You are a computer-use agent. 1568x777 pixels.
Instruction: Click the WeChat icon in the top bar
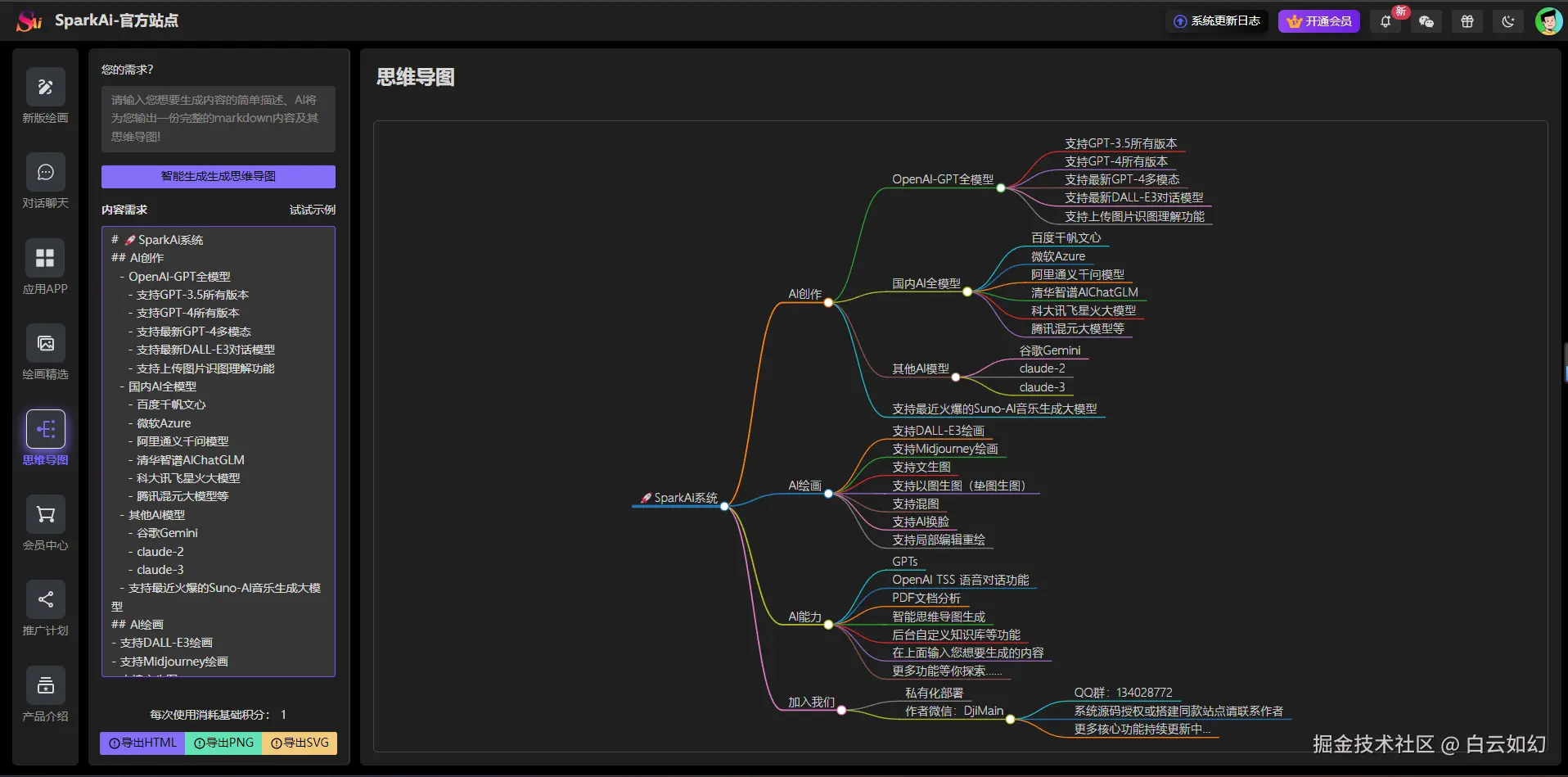coord(1427,21)
